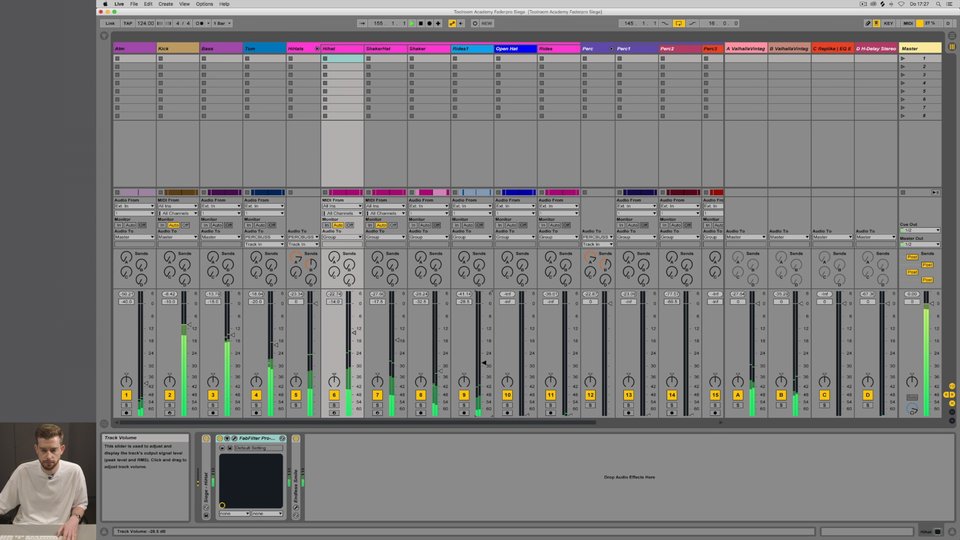This screenshot has height=540, width=960.
Task: Click the Tap Tempo button
Action: pyautogui.click(x=127, y=23)
